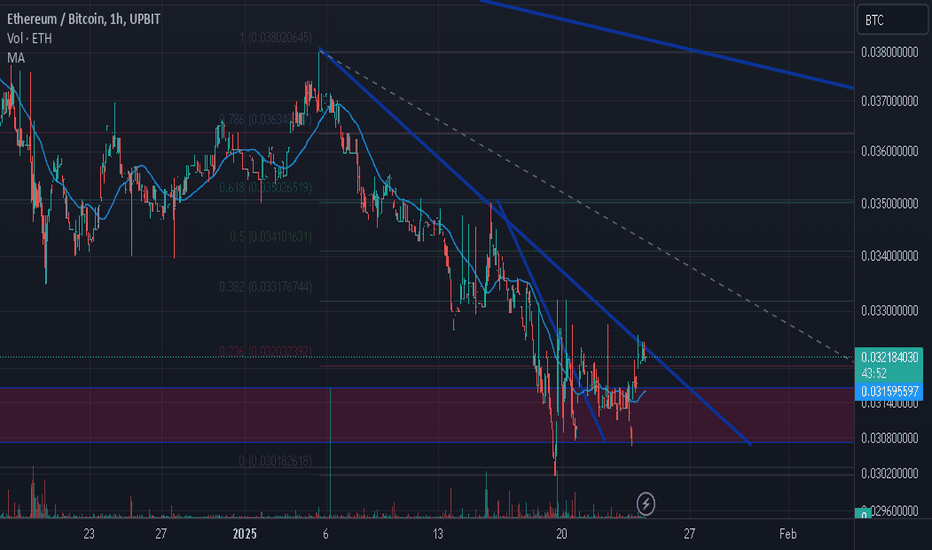
Task: Click the Fibonacci label 0 (0.030182618)
Action: point(275,461)
